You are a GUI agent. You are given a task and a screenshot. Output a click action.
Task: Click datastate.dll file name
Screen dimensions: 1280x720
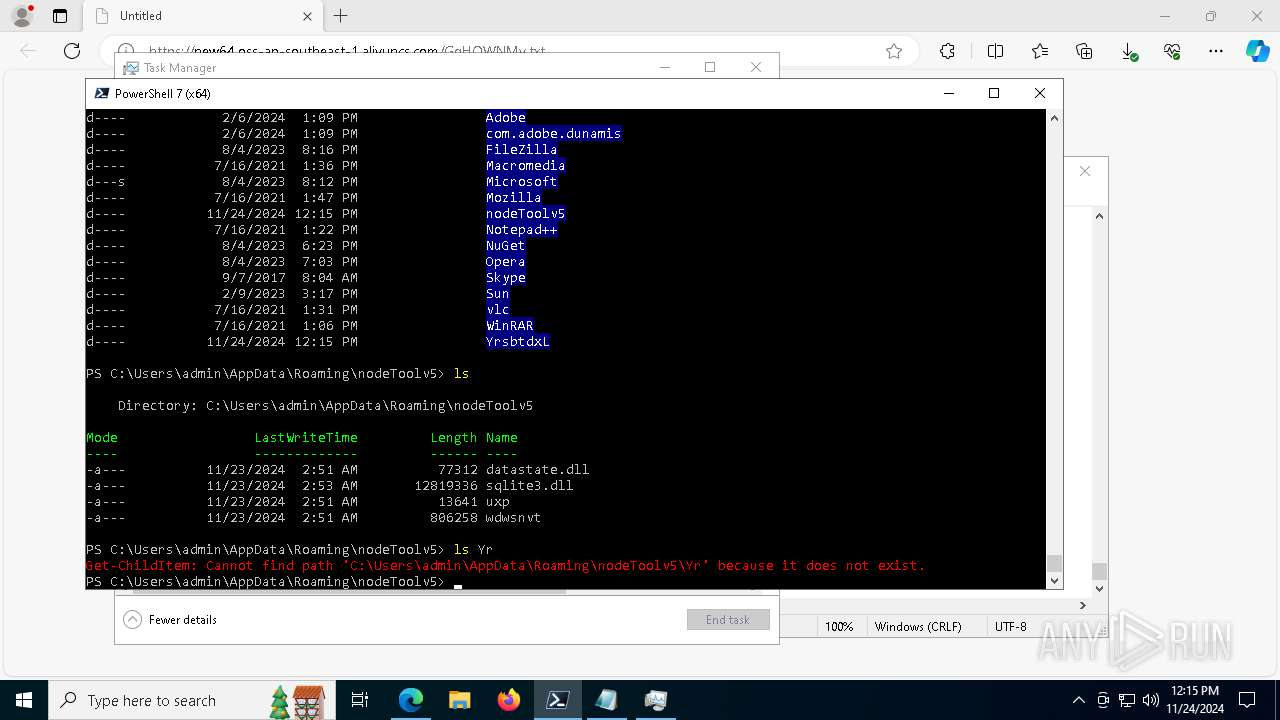click(538, 469)
